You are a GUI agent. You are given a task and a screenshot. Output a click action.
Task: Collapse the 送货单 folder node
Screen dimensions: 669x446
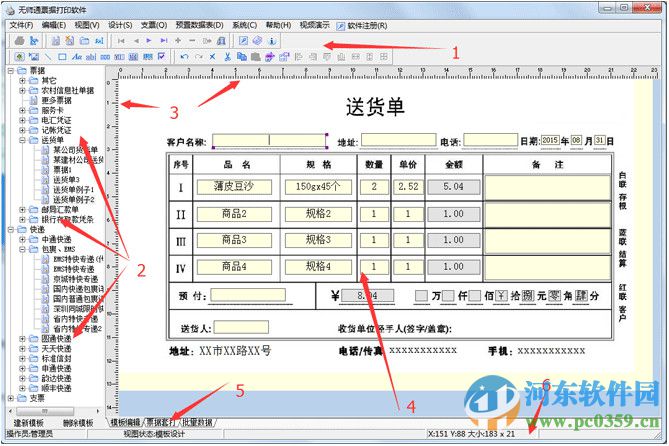coord(22,140)
